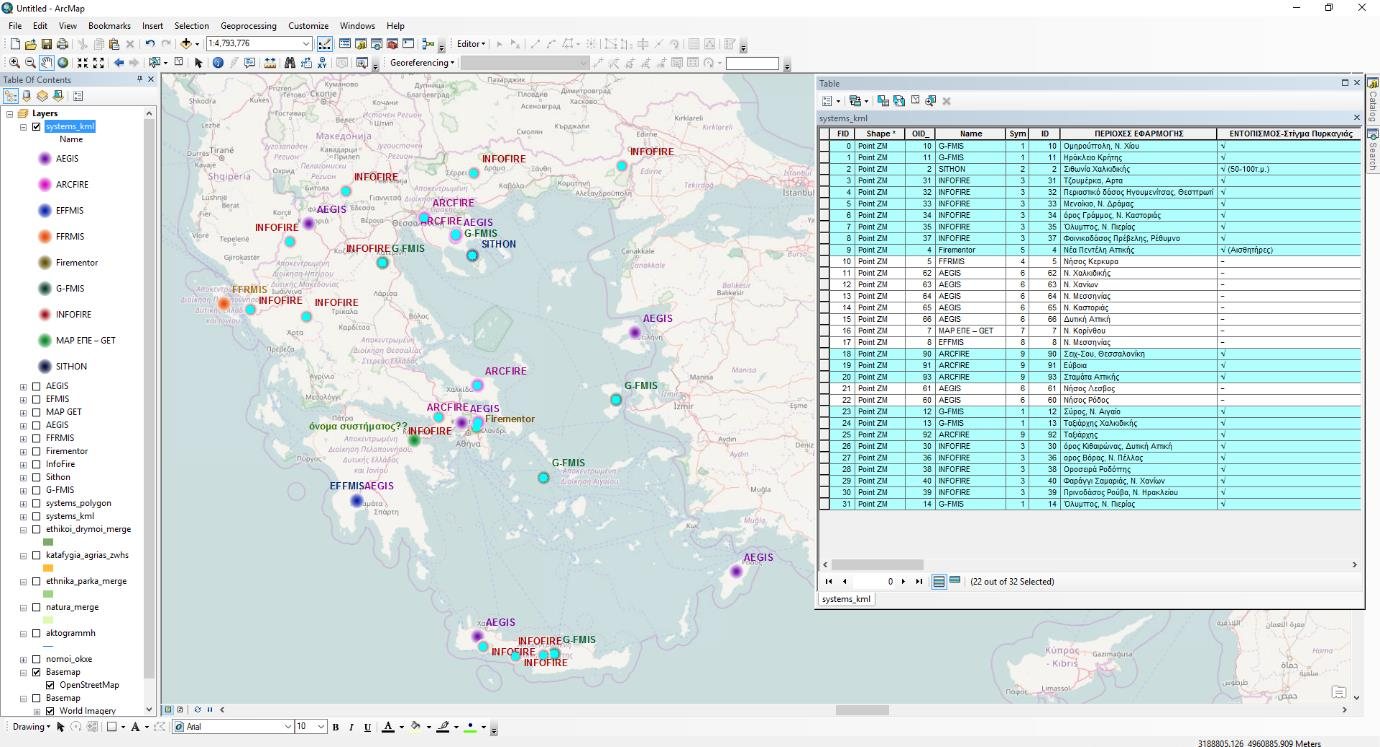
Task: Collapse katafygia_agrias_zwhs layer legend
Action: [23, 555]
